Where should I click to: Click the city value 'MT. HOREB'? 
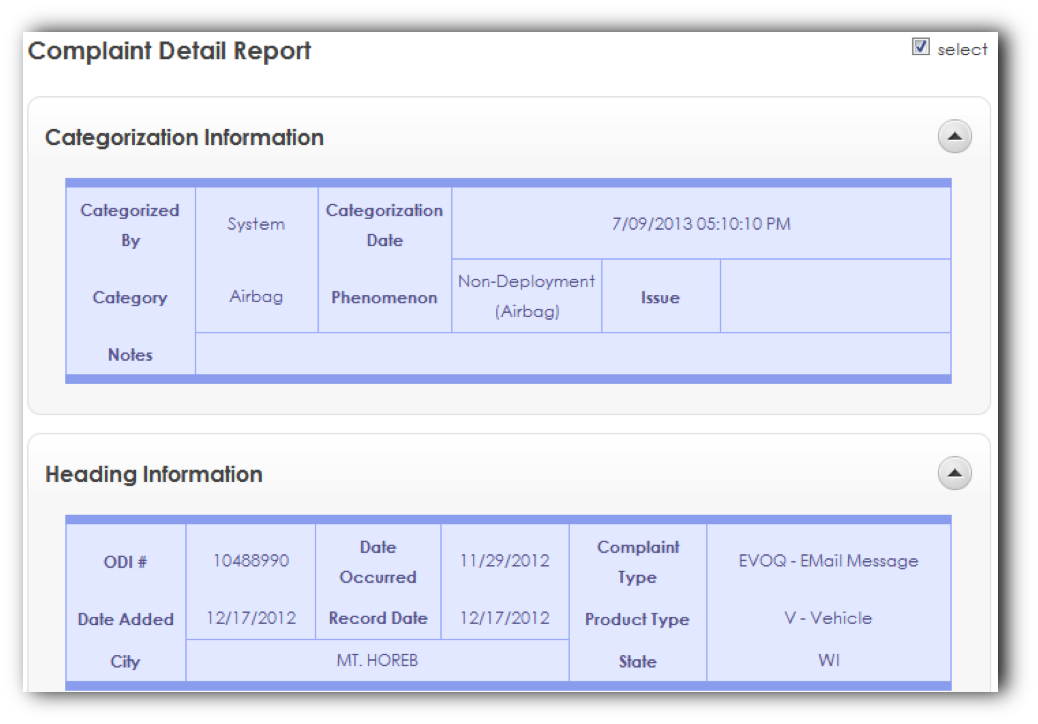[x=377, y=660]
